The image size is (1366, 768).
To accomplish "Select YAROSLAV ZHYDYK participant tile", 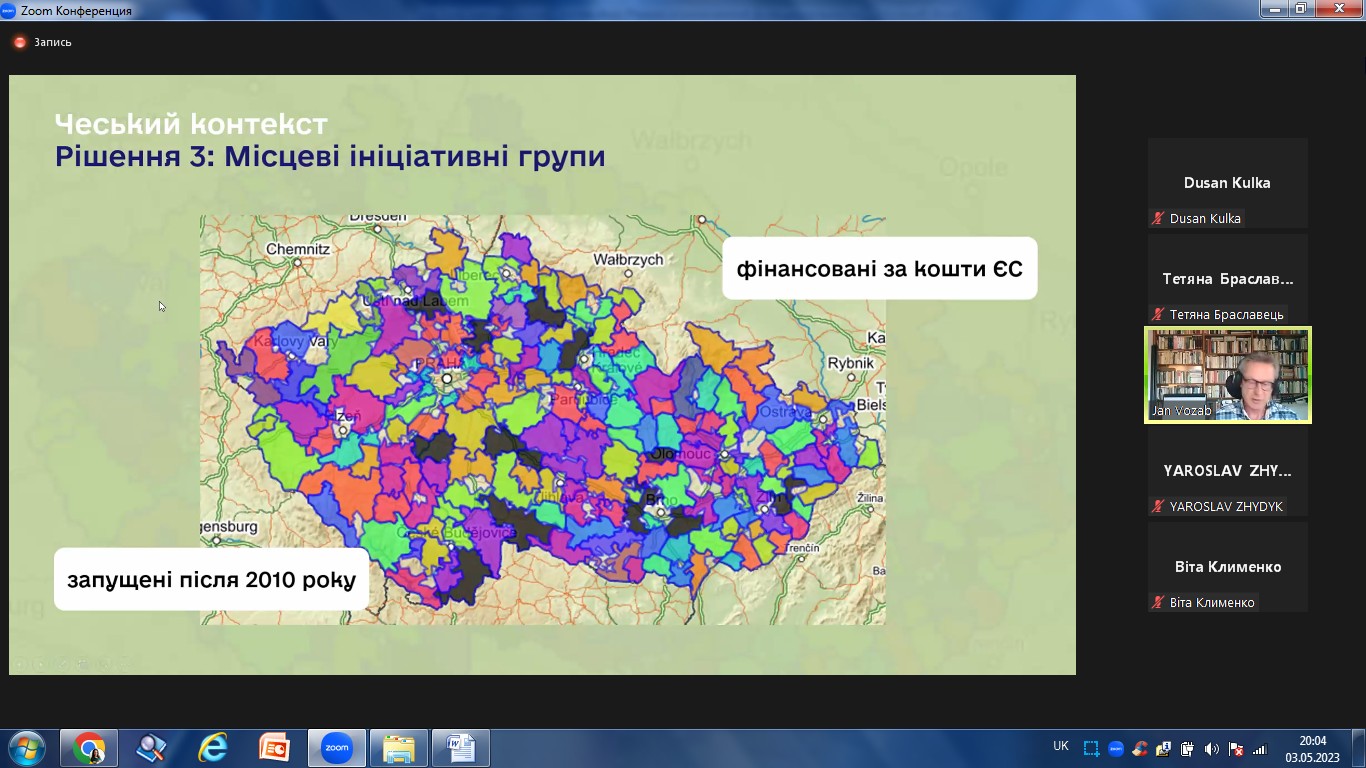I will coord(1227,471).
